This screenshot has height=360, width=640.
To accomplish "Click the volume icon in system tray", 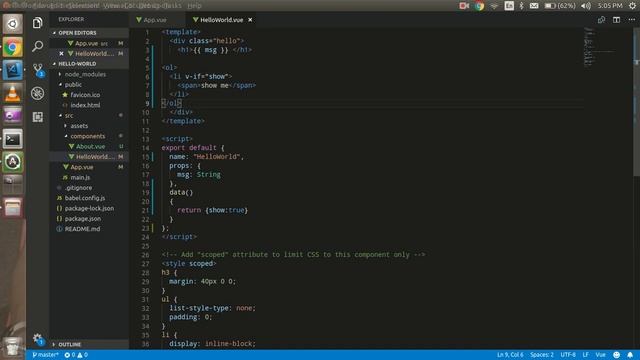I will pyautogui.click(x=586, y=6).
